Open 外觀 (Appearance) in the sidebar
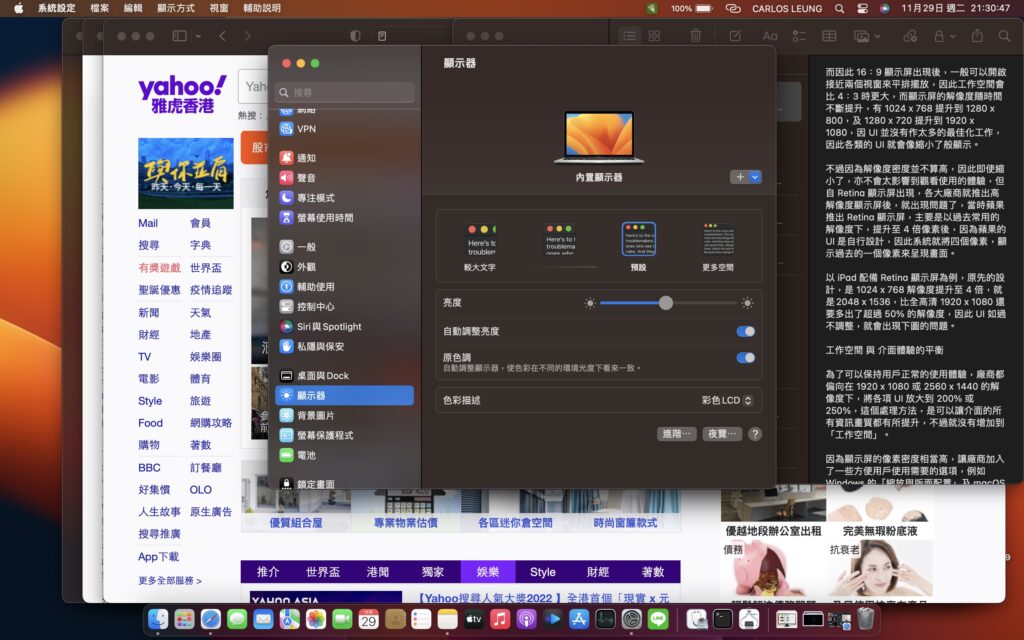This screenshot has height=640, width=1024. click(344, 266)
